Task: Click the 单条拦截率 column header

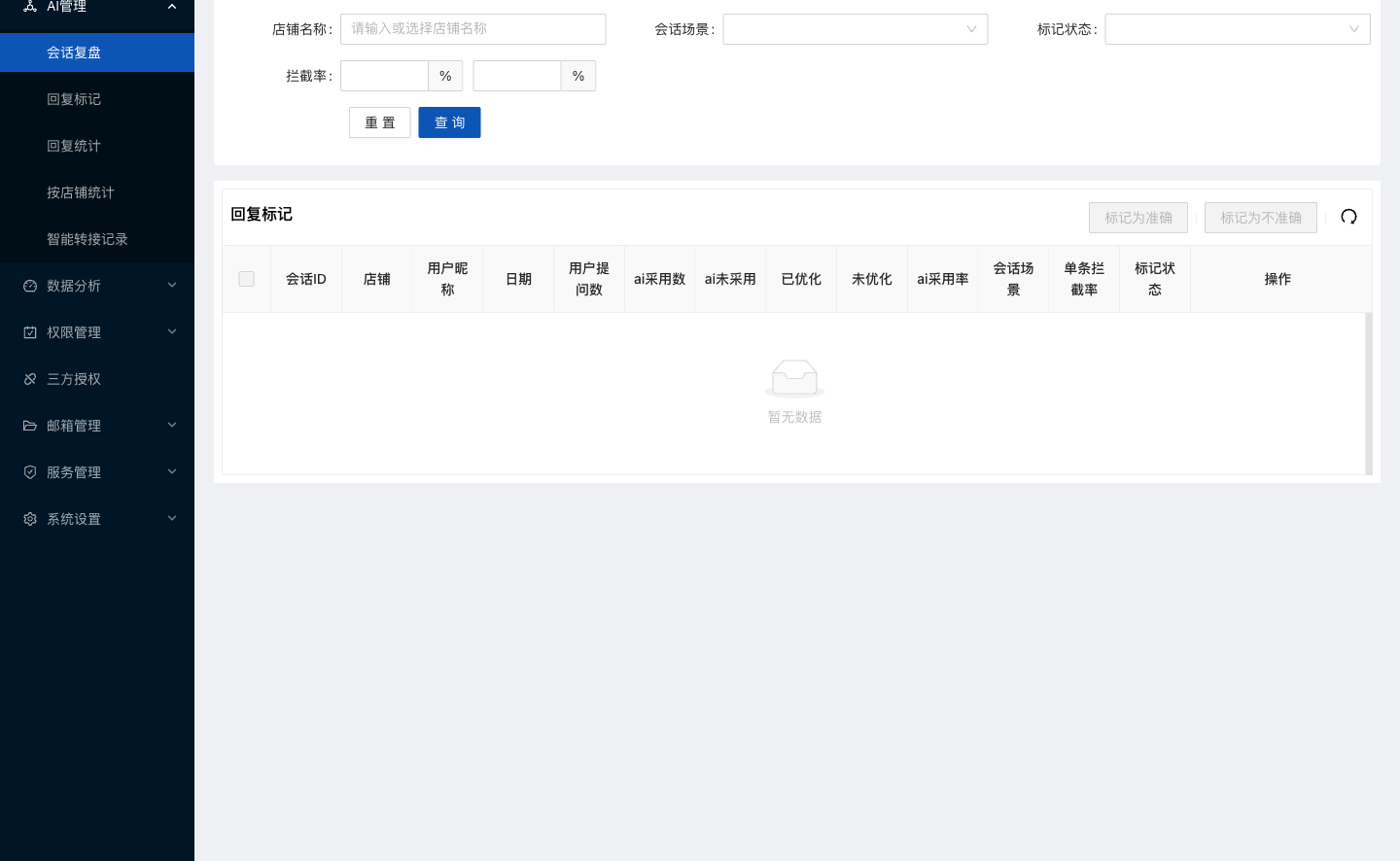Action: 1084,279
